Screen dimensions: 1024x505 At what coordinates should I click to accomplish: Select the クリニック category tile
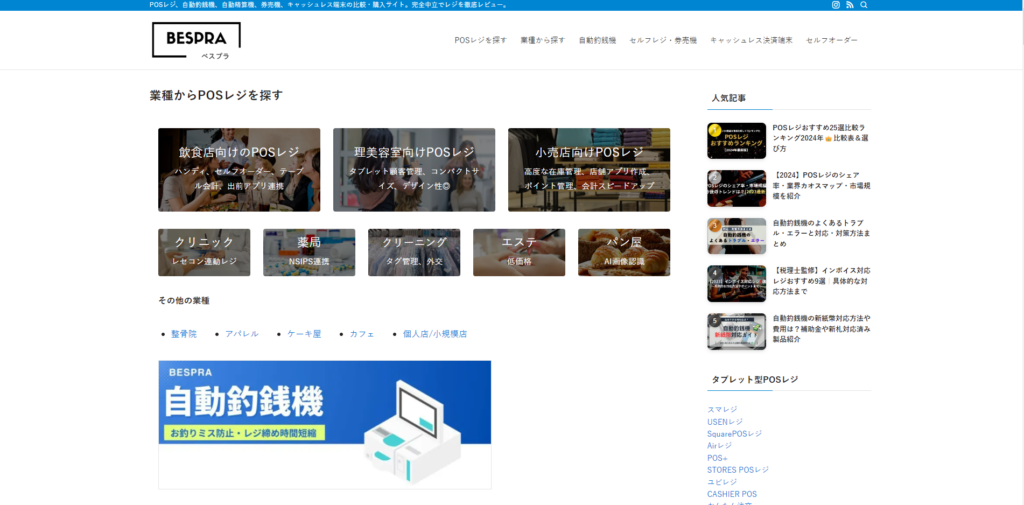pyautogui.click(x=204, y=252)
